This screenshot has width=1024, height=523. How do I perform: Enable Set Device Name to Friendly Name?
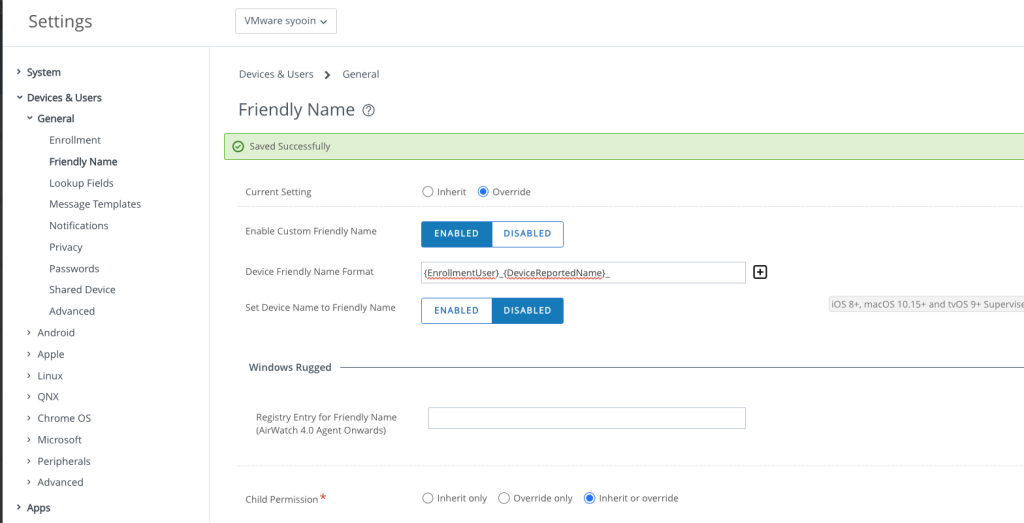click(x=456, y=311)
